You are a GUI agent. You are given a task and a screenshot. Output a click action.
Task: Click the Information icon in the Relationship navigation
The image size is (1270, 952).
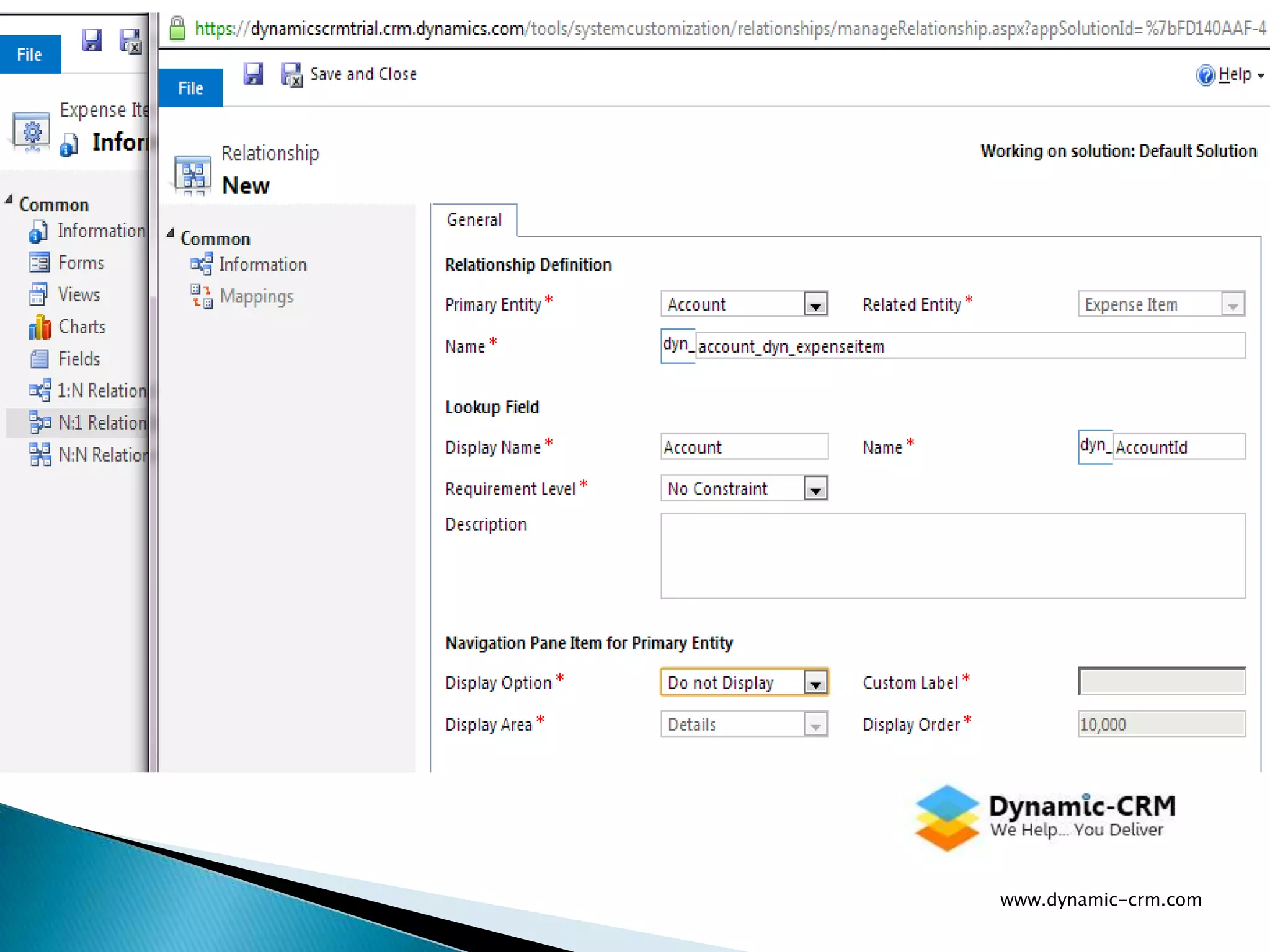click(201, 264)
